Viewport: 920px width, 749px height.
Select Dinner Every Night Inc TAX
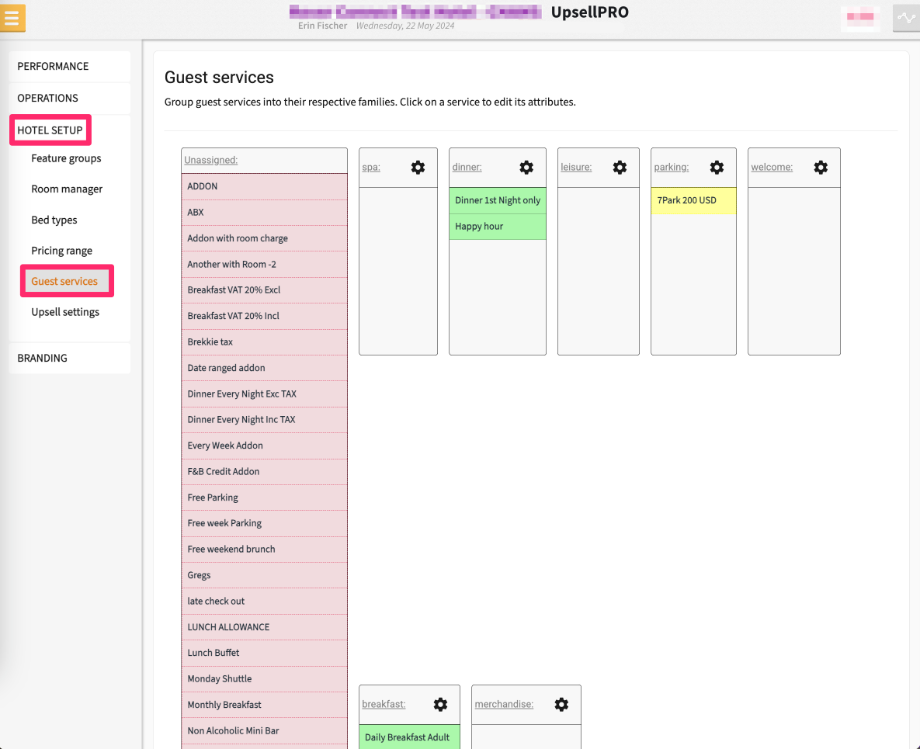point(265,419)
